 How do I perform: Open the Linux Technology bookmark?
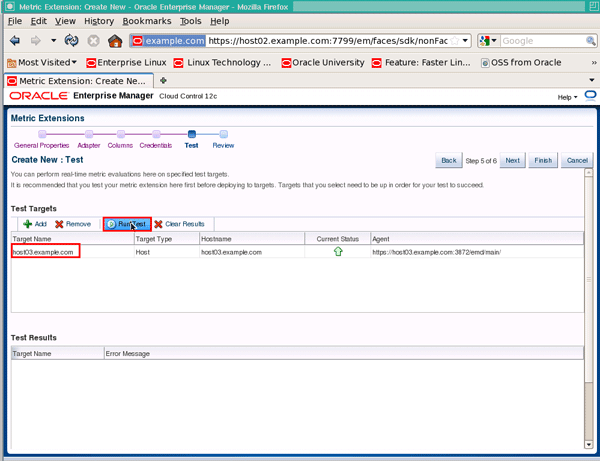222,62
